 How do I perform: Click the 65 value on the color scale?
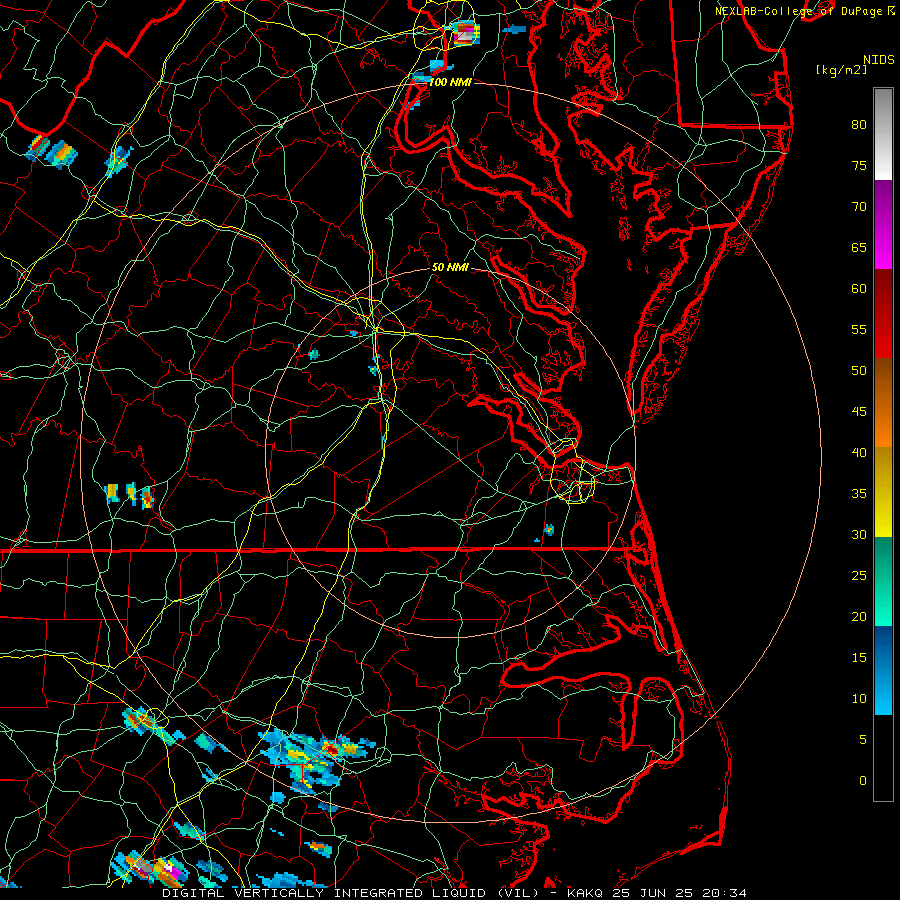859,247
